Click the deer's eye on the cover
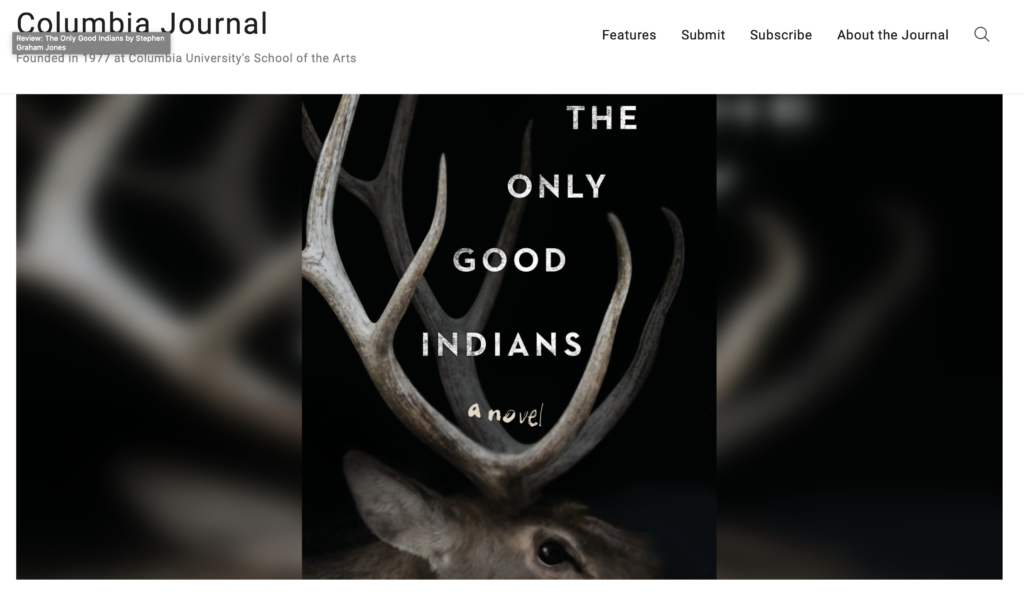 pos(553,552)
